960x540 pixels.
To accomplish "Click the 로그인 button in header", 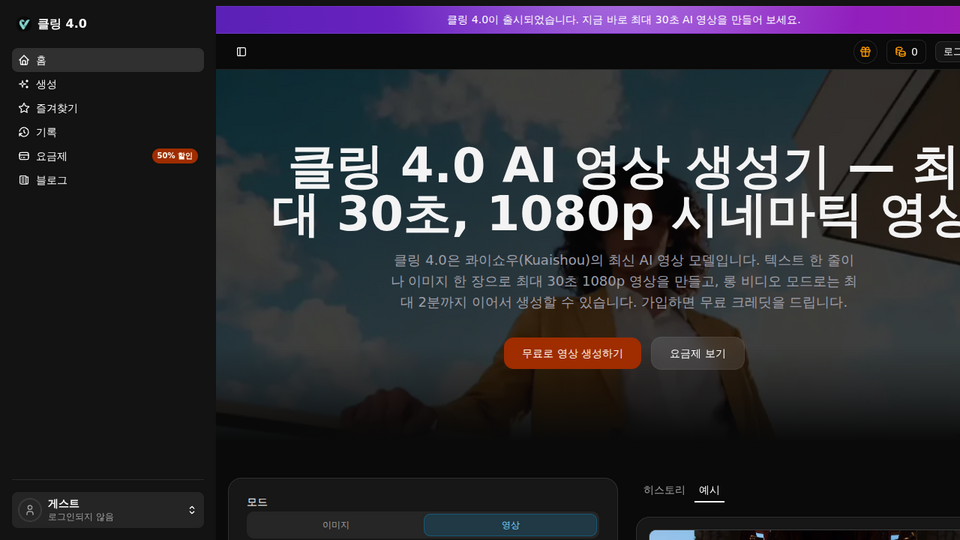I will point(948,52).
